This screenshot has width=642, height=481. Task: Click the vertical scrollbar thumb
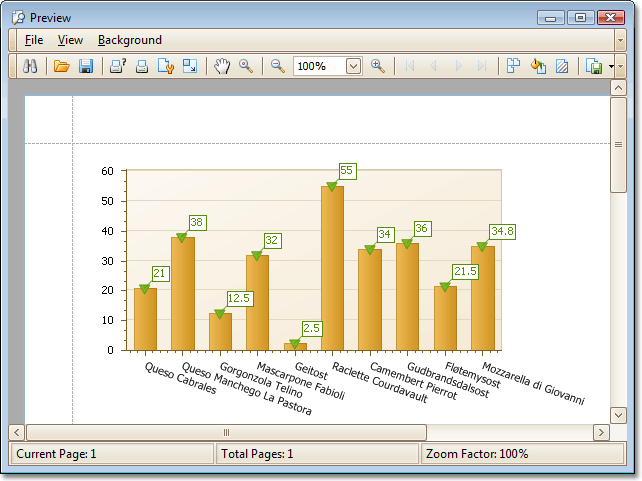pos(618,145)
